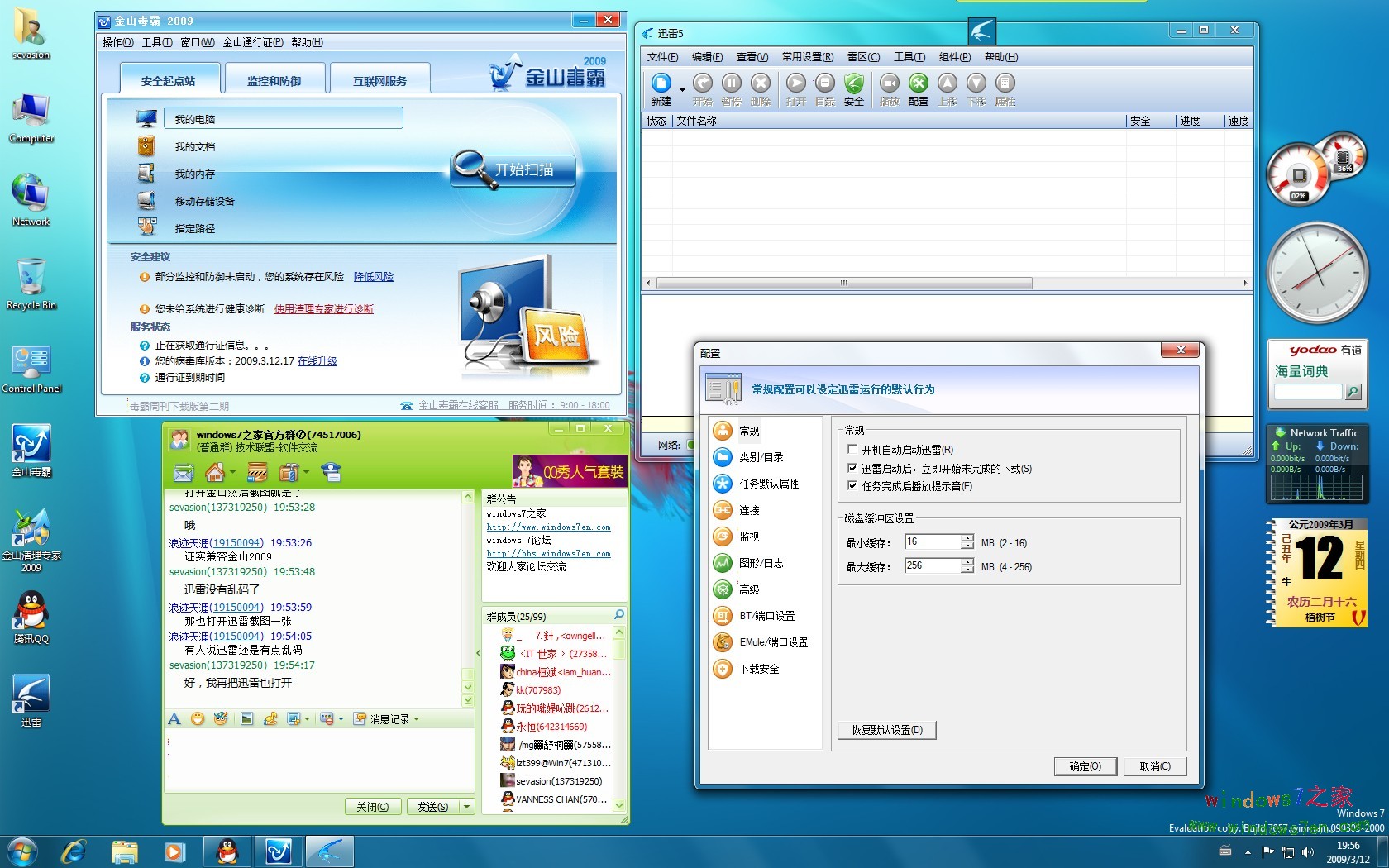1389x868 pixels.
Task: Click the font 'A' icon in QQ chat toolbar
Action: 174,719
